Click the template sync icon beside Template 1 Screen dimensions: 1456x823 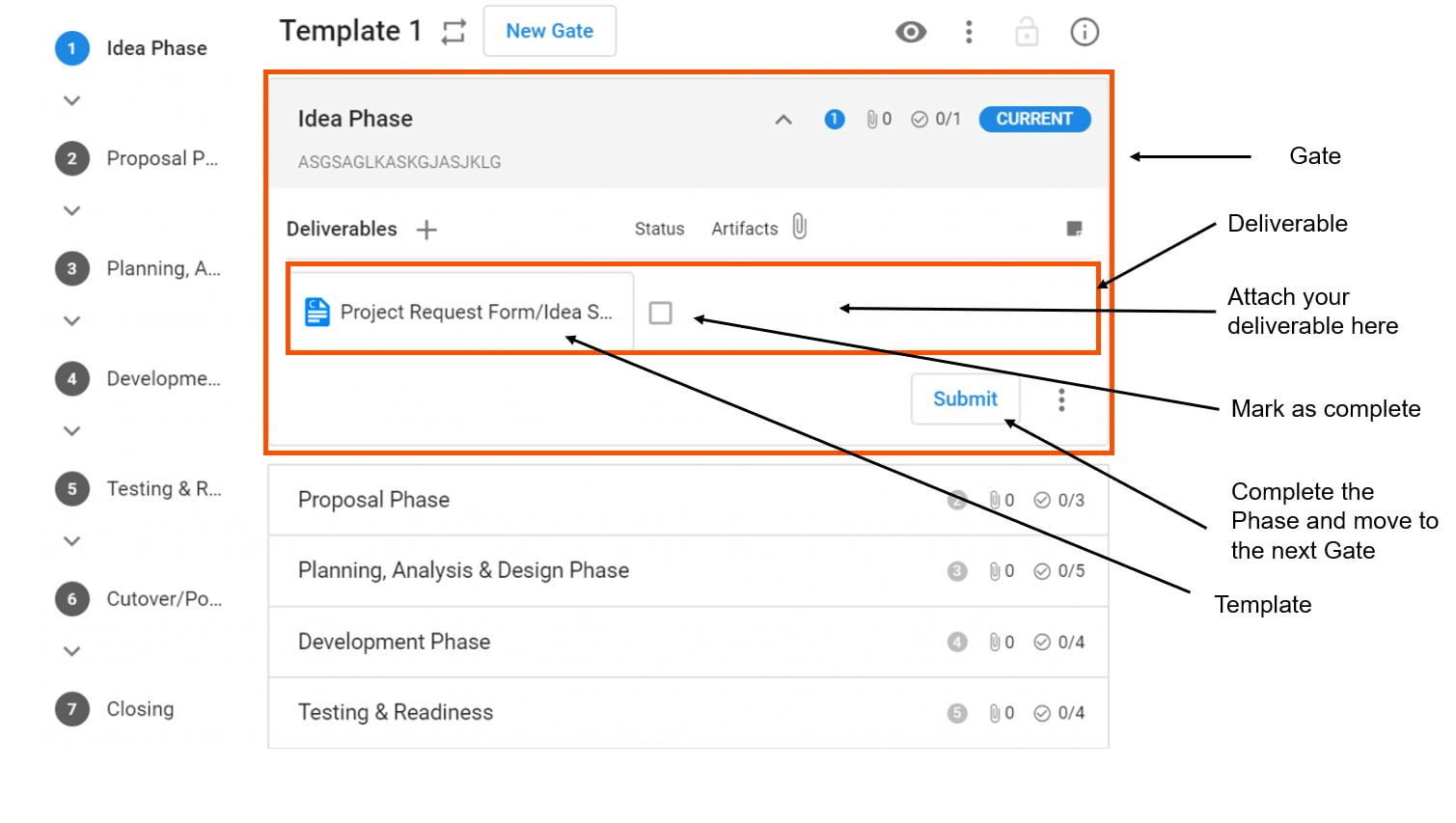[x=453, y=31]
